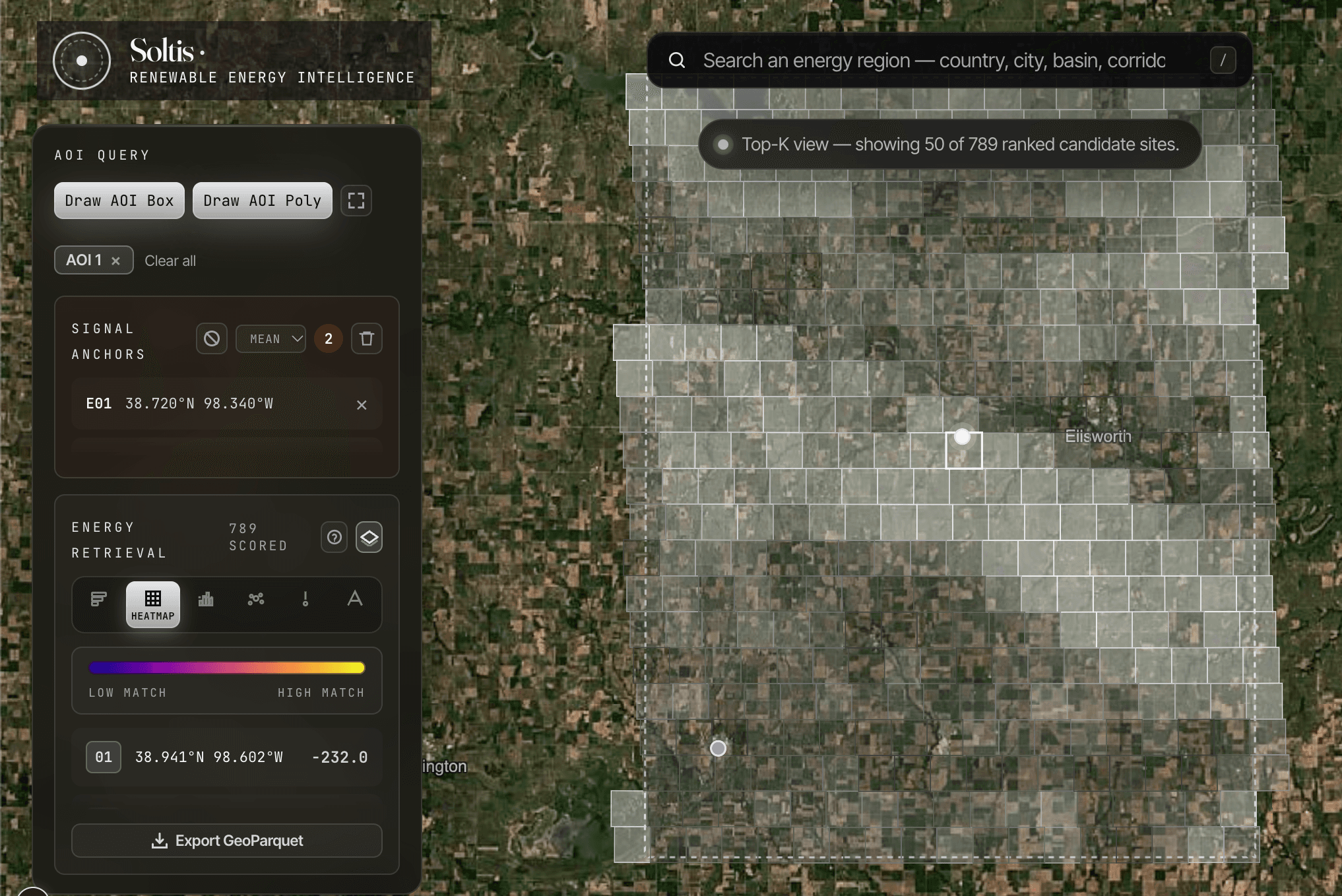
Task: Click the Top-K view status message
Action: [960, 144]
